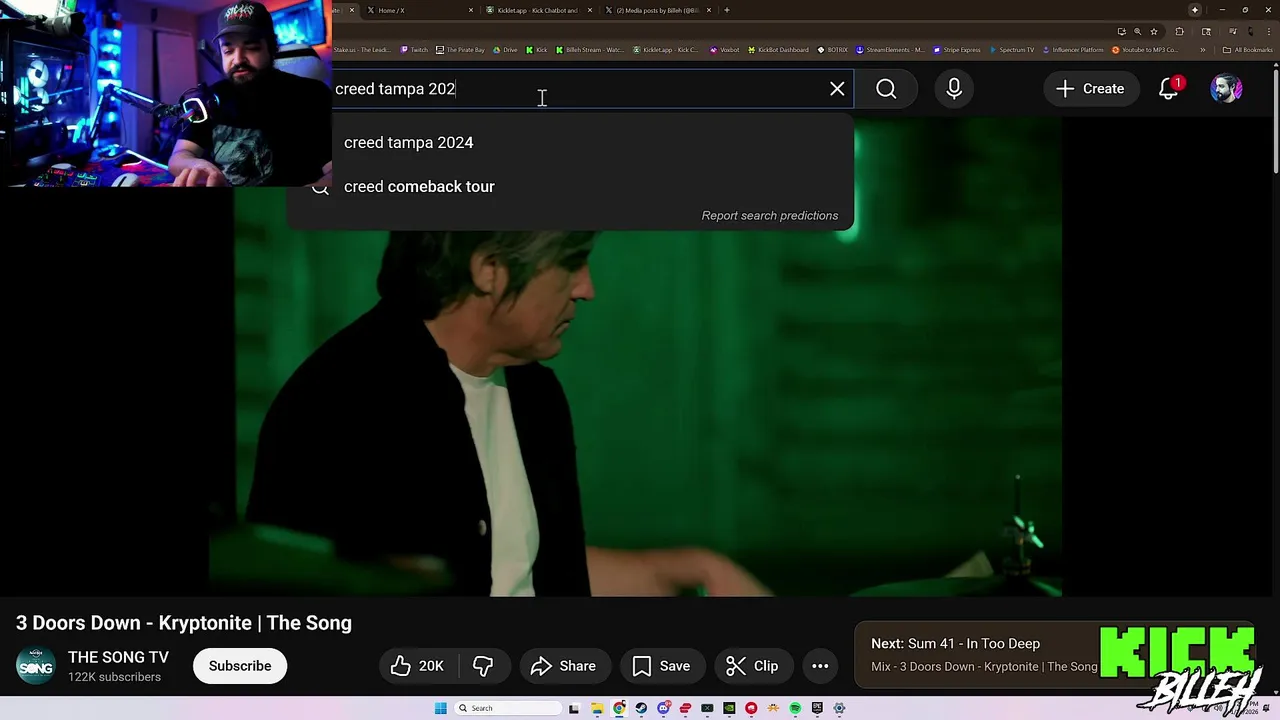
Task: Click the video title '3 Doors Down - Kryptonite'
Action: (184, 623)
